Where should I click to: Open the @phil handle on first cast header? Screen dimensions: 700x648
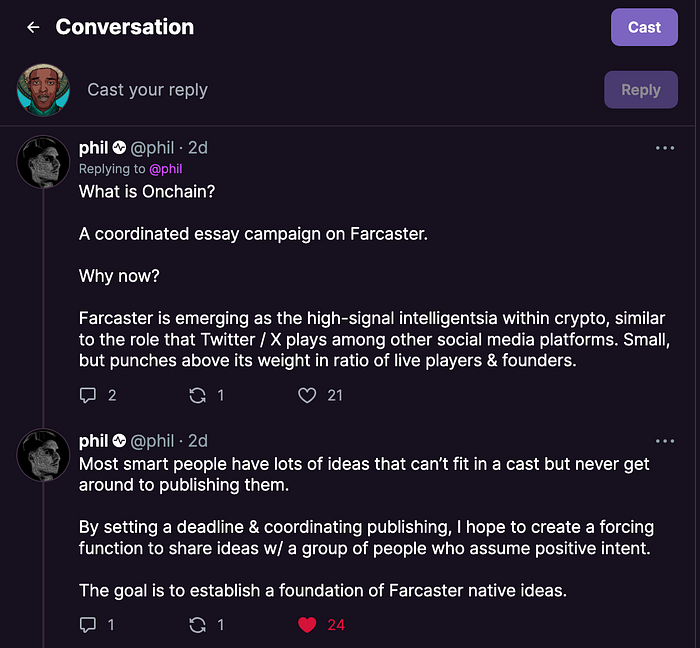click(152, 148)
